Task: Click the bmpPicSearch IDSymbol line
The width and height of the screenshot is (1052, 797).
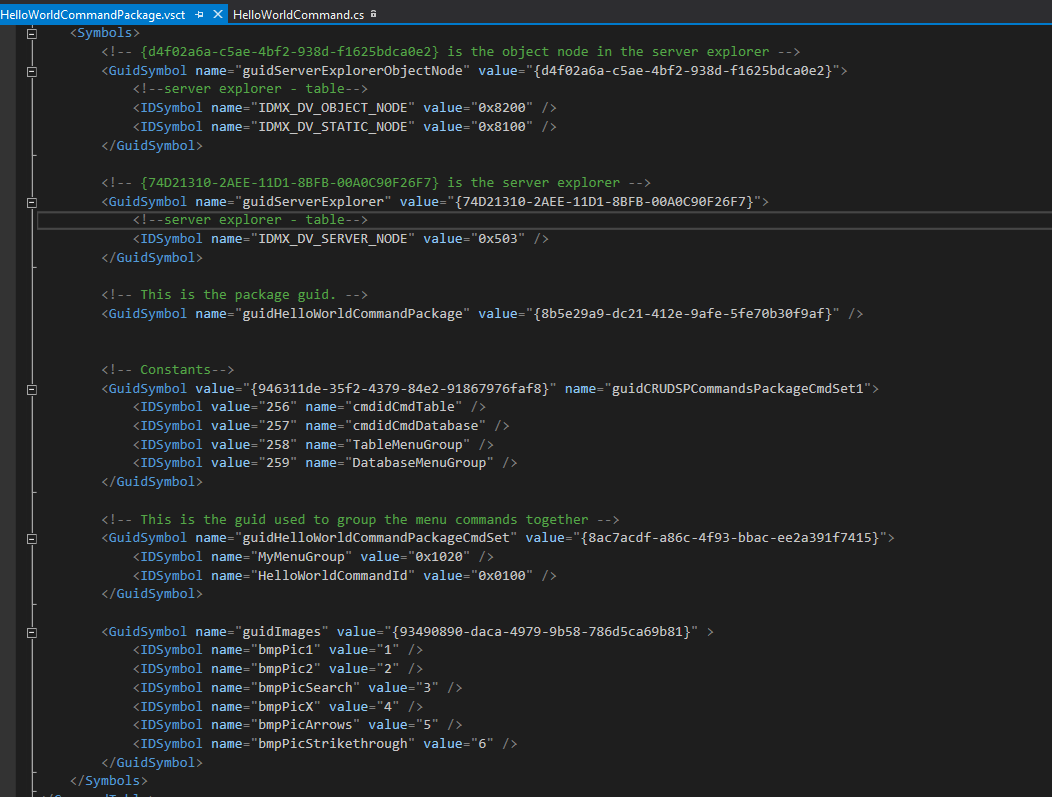Action: (300, 687)
